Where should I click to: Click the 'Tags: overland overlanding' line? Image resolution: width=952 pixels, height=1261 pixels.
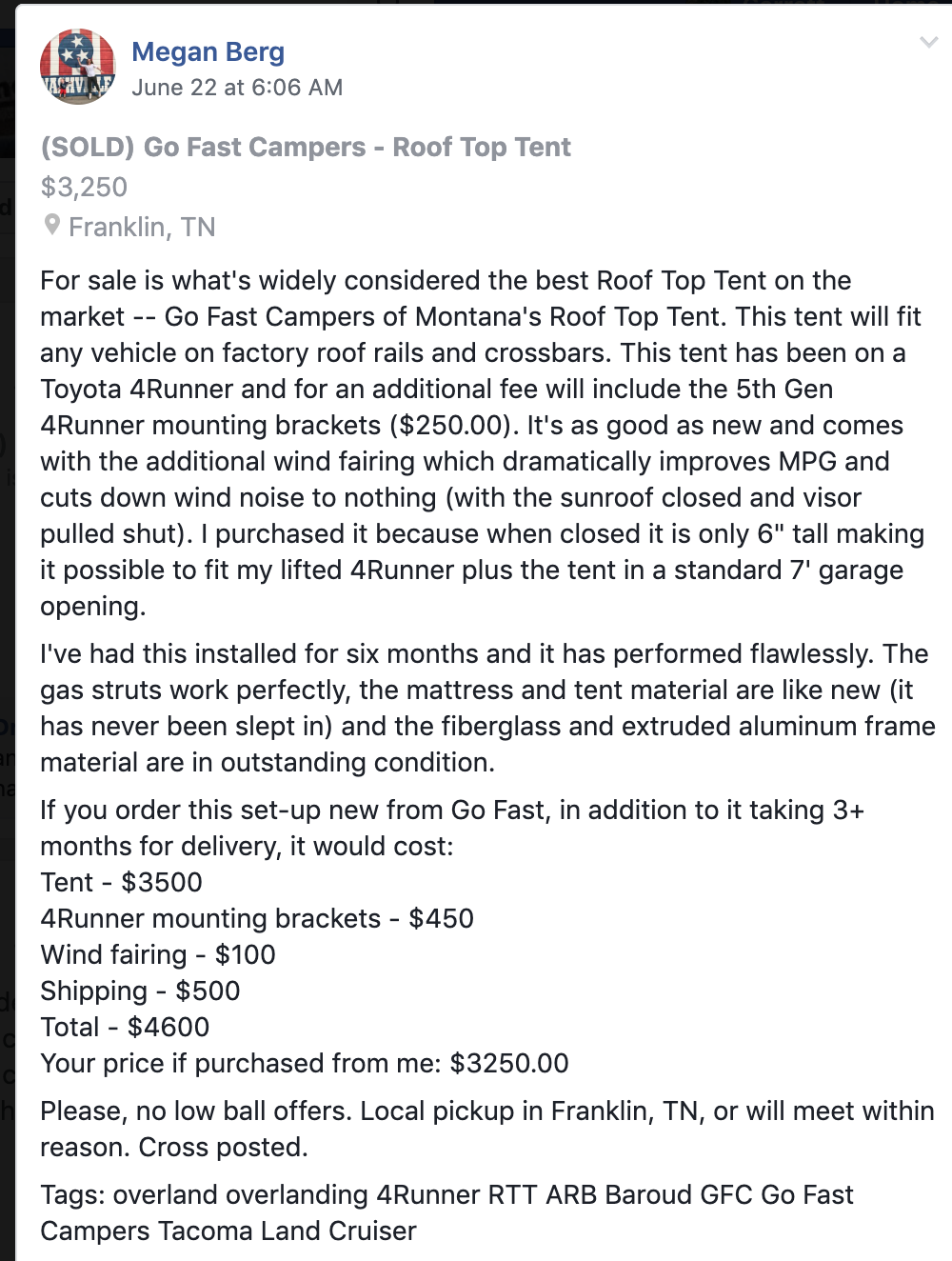[x=446, y=1194]
